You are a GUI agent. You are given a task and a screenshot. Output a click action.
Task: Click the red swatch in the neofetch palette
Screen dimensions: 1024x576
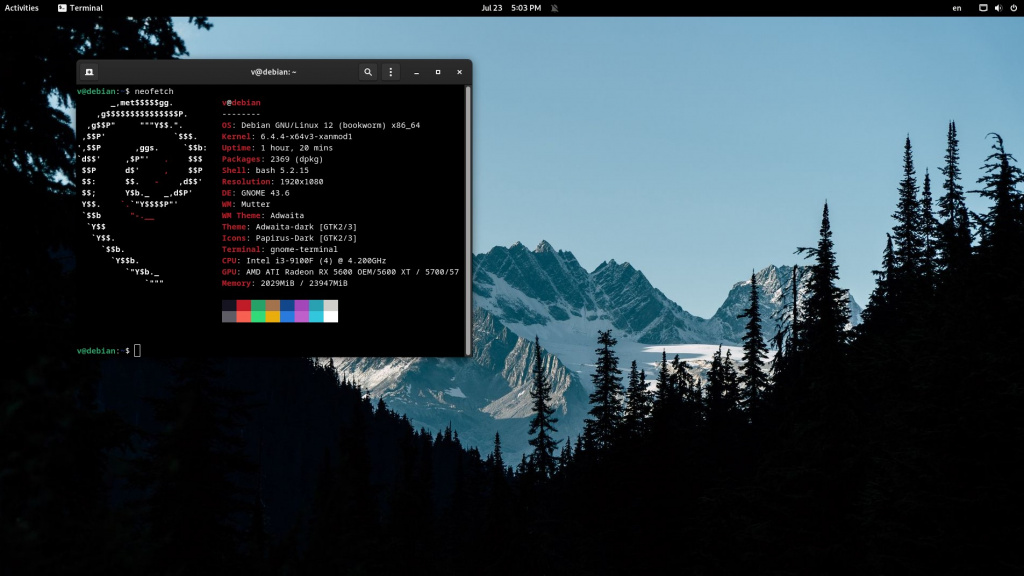[x=242, y=306]
